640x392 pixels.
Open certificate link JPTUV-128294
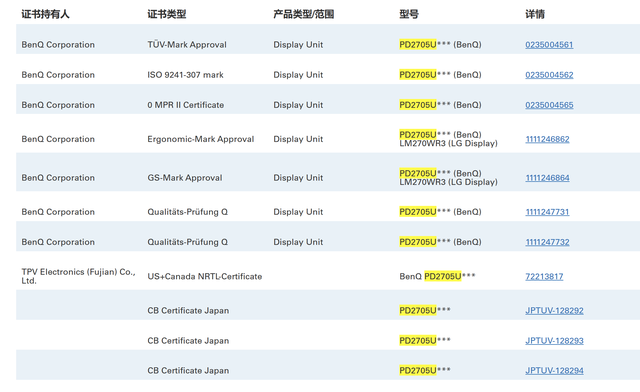click(554, 371)
